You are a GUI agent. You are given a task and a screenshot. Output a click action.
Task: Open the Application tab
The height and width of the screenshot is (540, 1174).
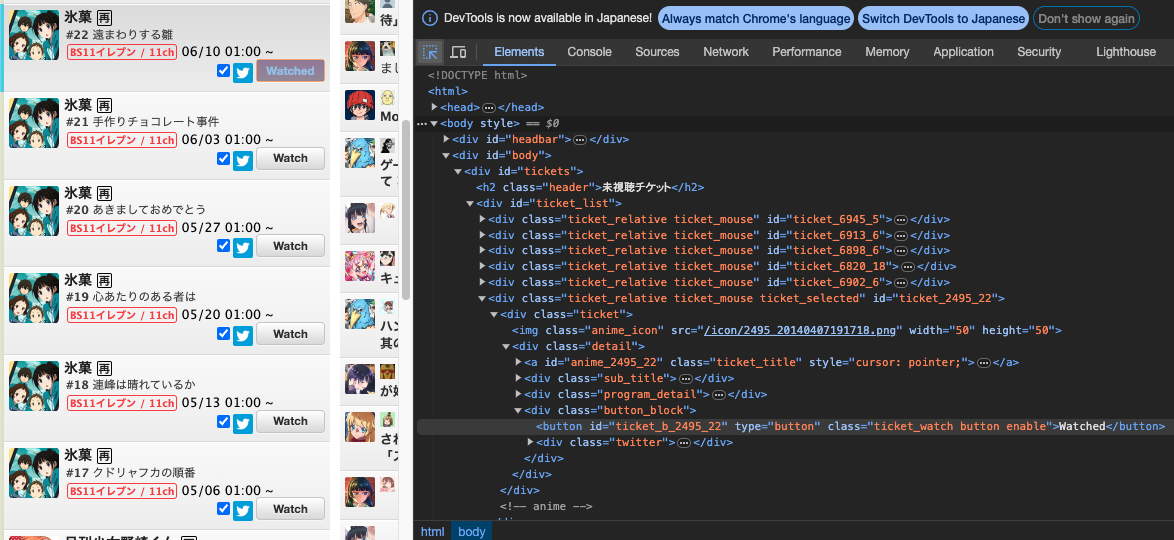963,52
